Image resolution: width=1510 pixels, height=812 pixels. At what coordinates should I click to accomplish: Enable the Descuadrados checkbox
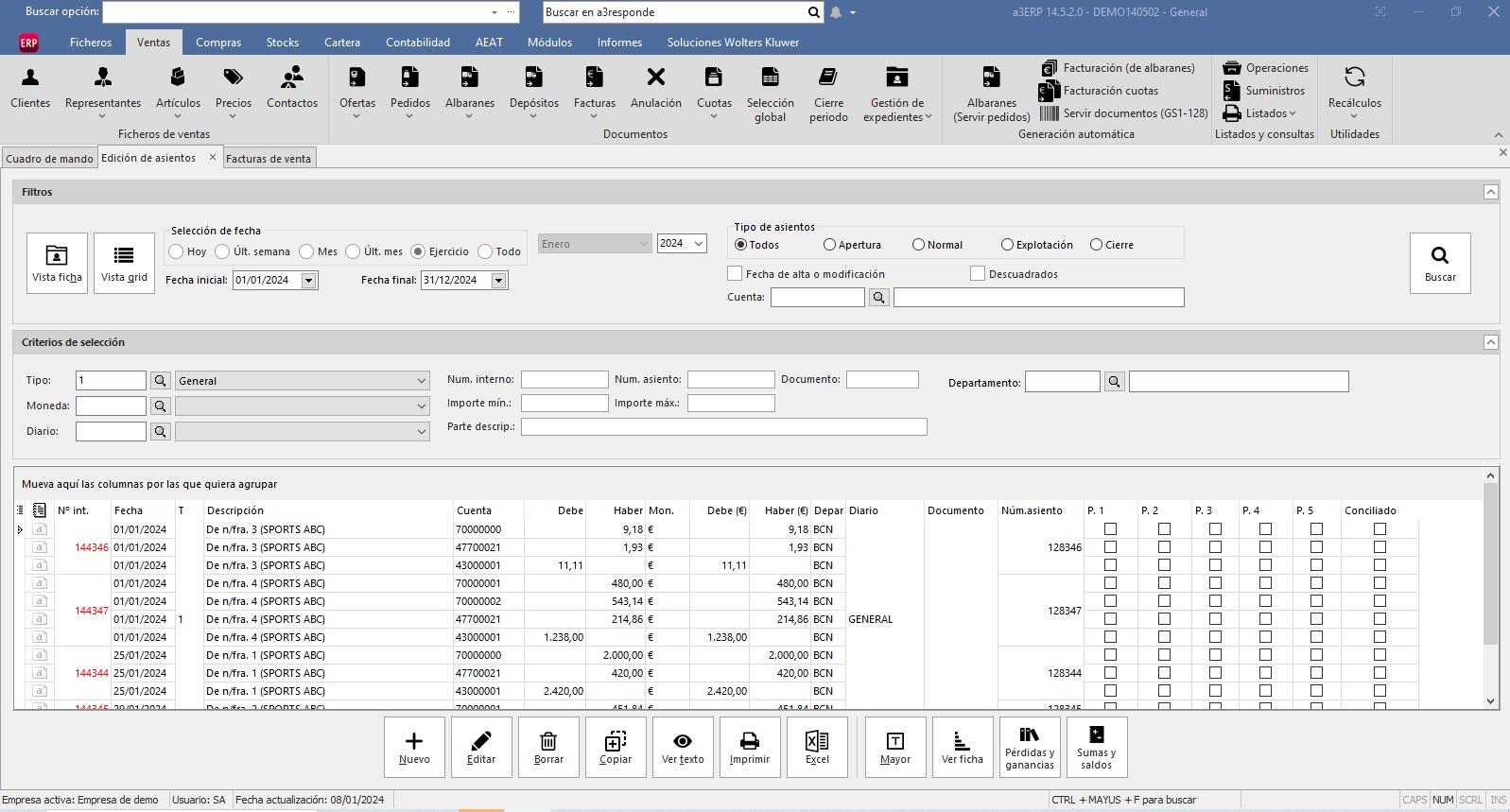tap(978, 274)
